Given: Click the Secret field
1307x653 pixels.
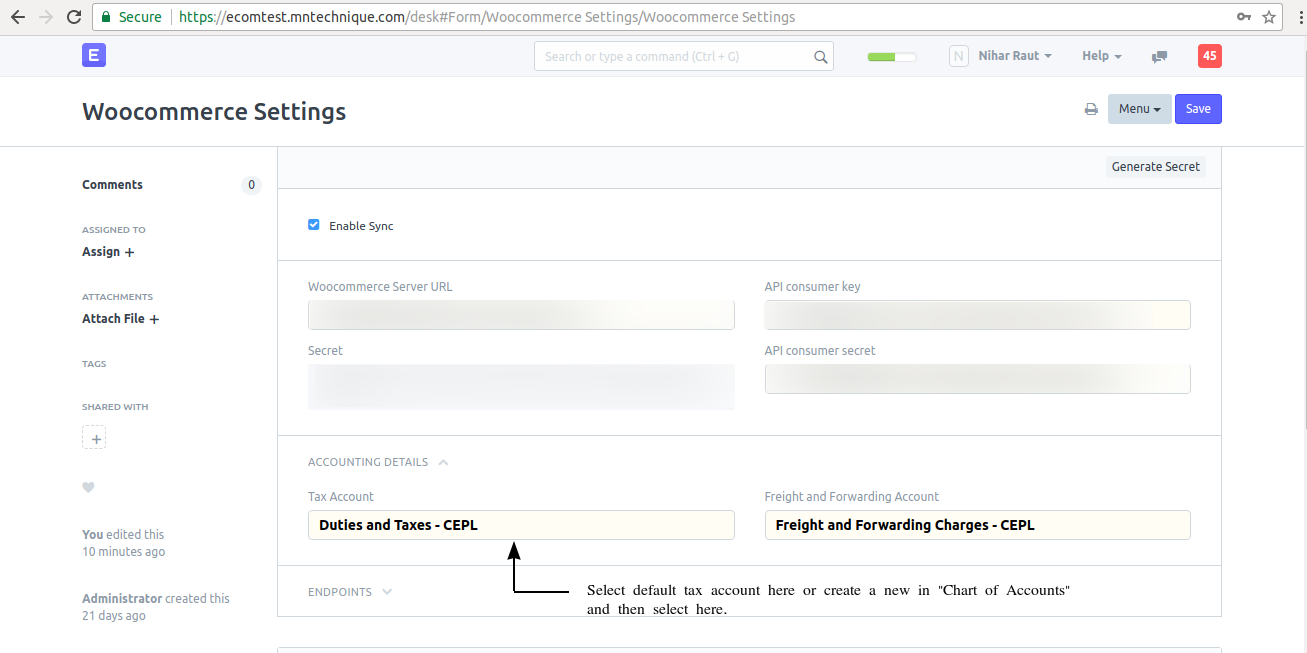Looking at the screenshot, I should click(521, 387).
